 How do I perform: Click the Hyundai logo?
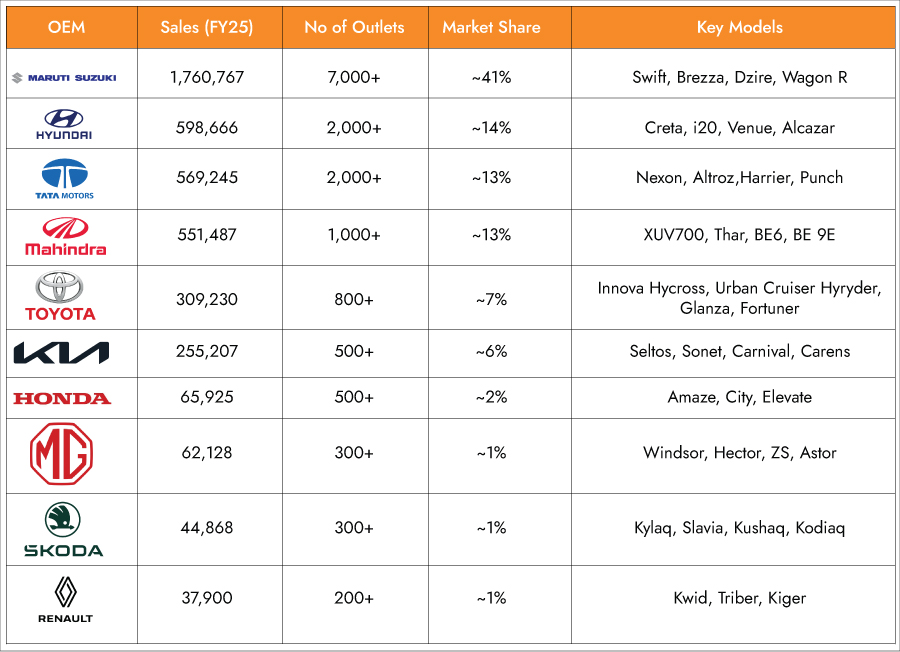click(63, 124)
